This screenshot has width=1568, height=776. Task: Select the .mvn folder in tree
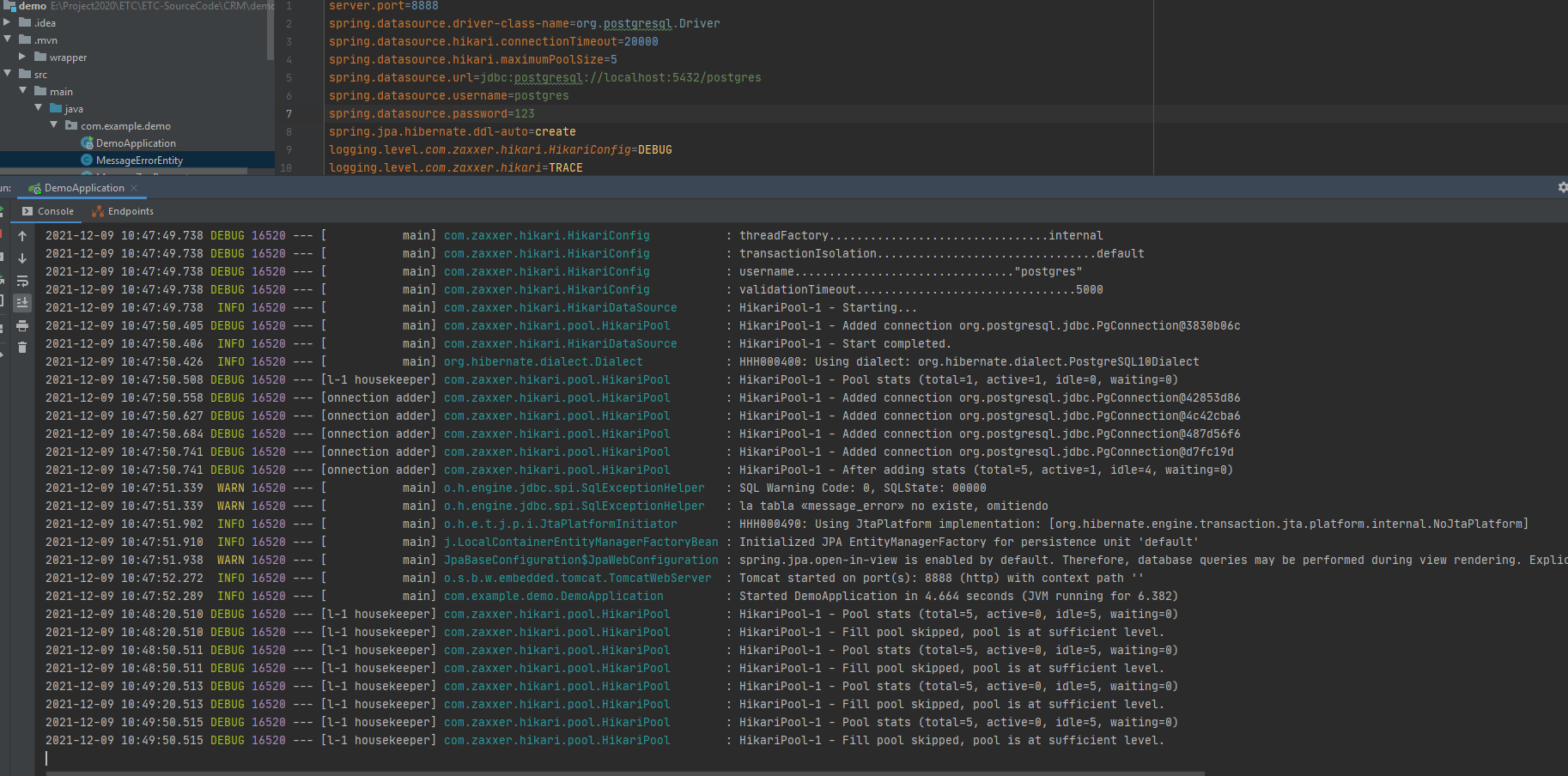coord(46,40)
